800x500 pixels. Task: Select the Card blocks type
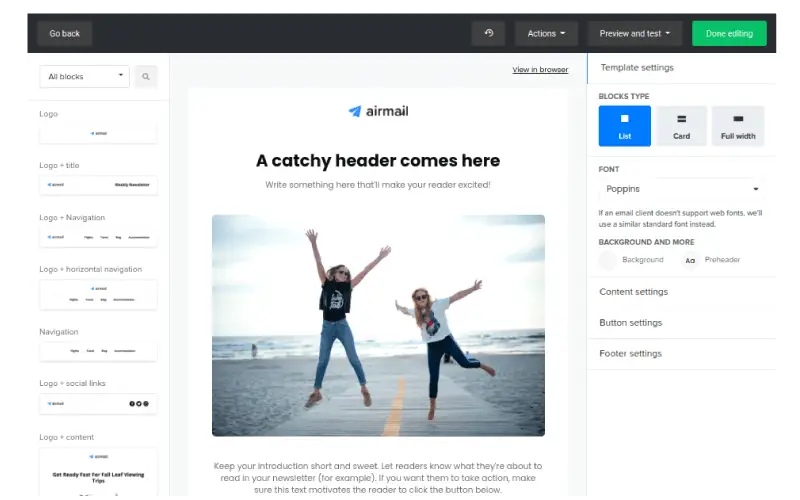tap(681, 125)
